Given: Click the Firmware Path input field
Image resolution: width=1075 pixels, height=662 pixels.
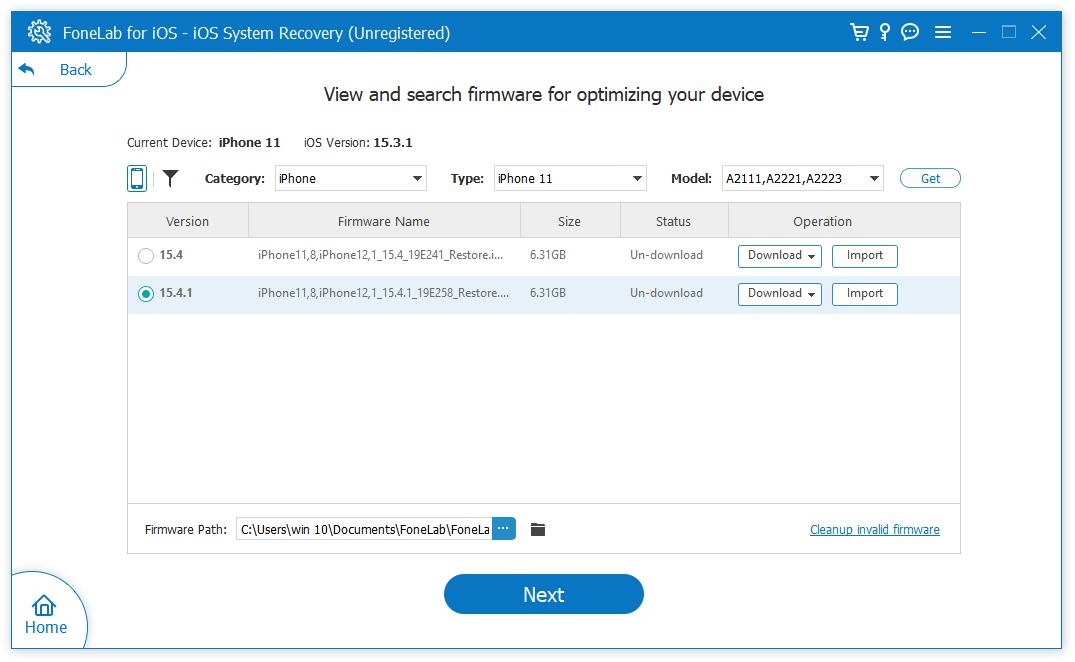Looking at the screenshot, I should point(364,529).
